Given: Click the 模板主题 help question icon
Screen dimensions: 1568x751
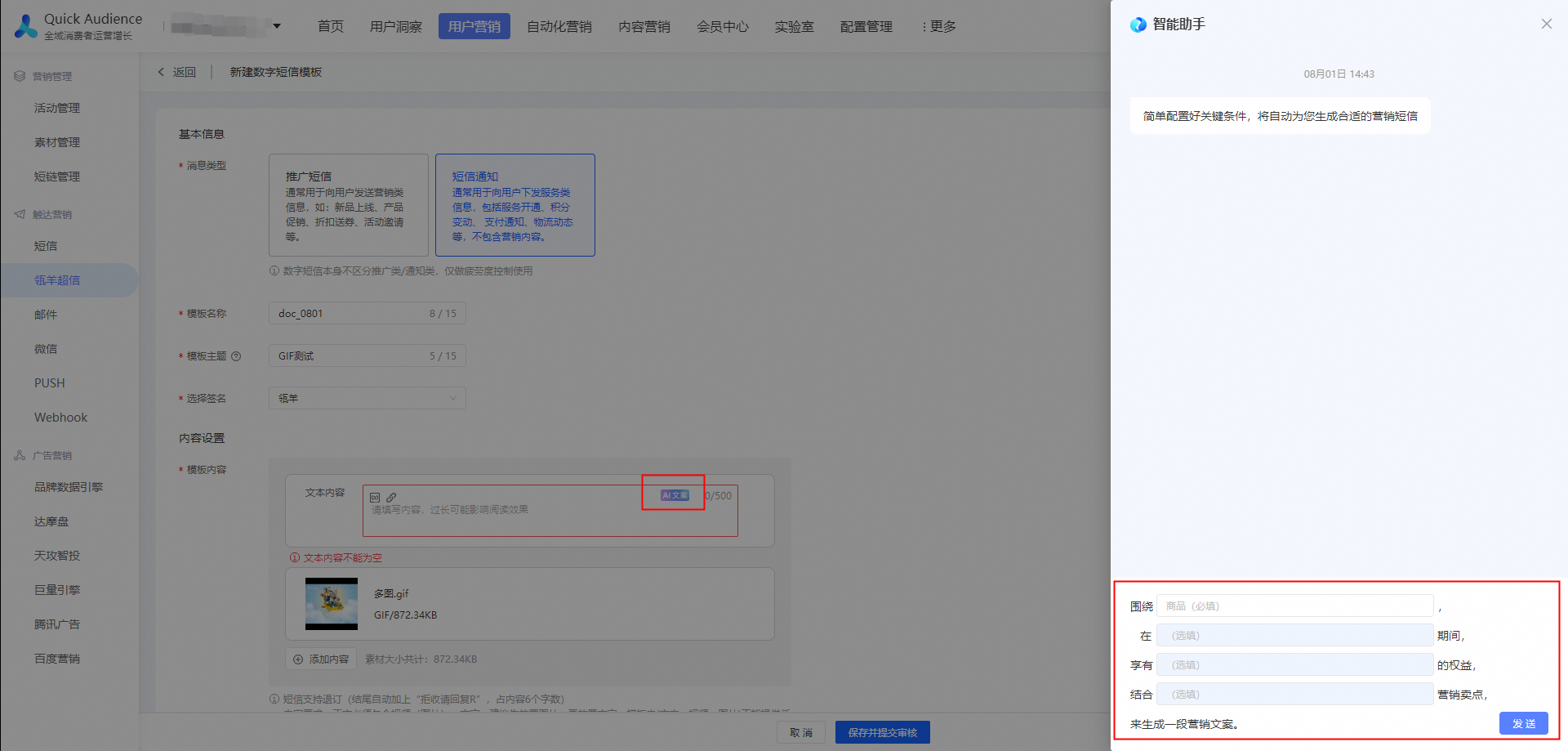Looking at the screenshot, I should pos(236,356).
